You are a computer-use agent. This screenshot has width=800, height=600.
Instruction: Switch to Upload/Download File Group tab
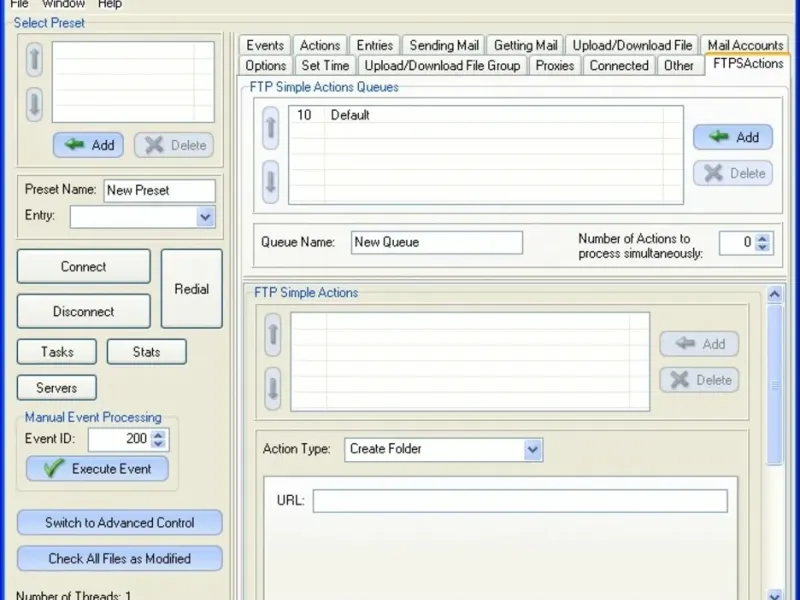click(x=442, y=65)
